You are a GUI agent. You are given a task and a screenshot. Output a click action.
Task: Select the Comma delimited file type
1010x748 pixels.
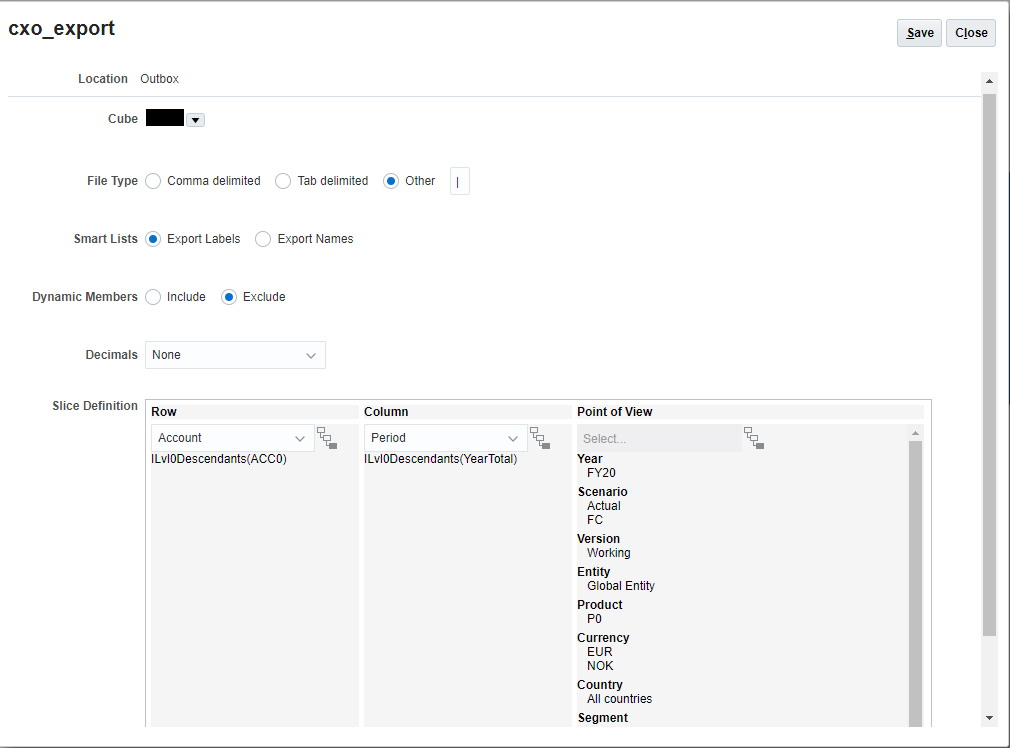[x=153, y=181]
